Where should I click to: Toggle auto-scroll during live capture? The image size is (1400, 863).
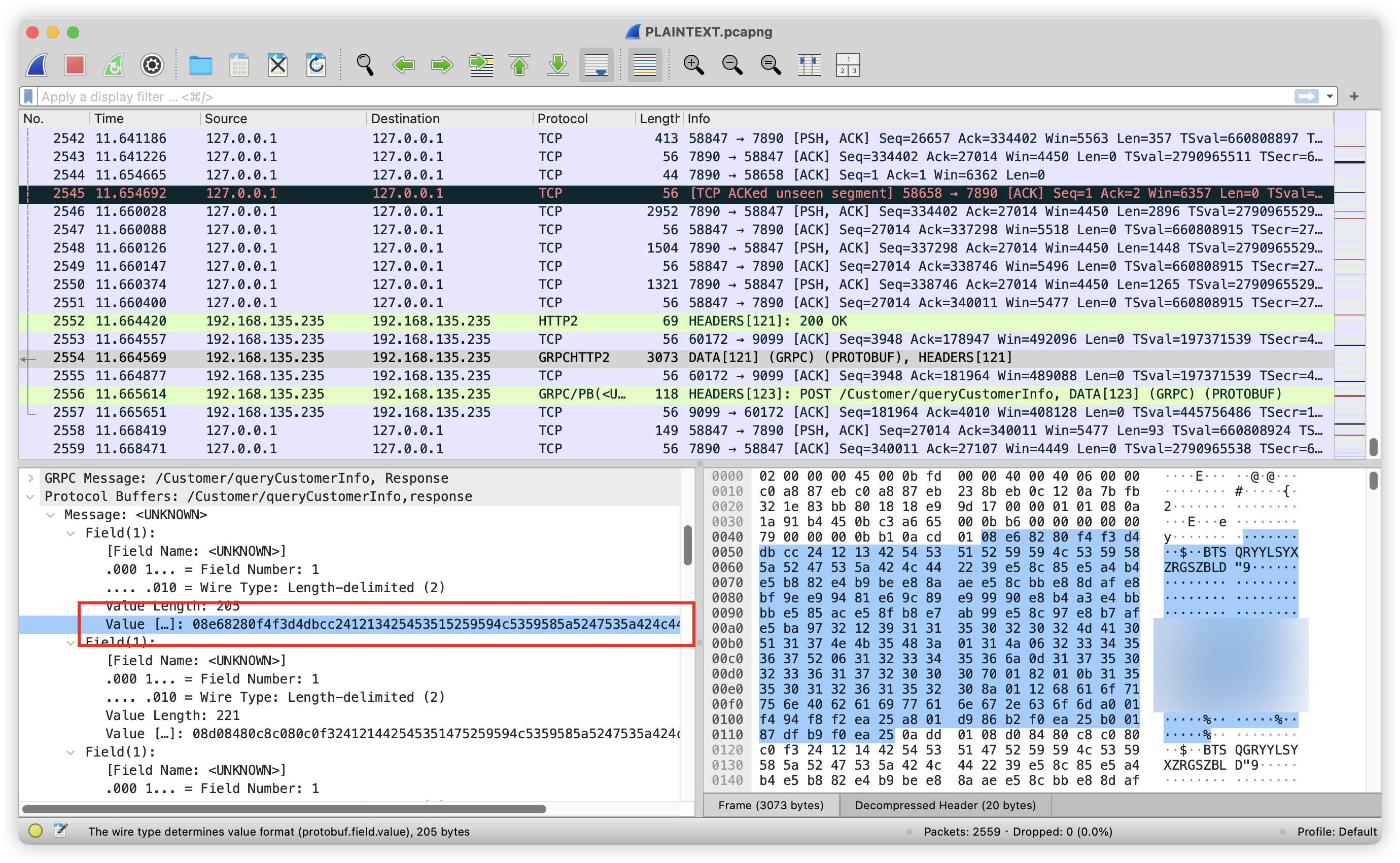596,65
